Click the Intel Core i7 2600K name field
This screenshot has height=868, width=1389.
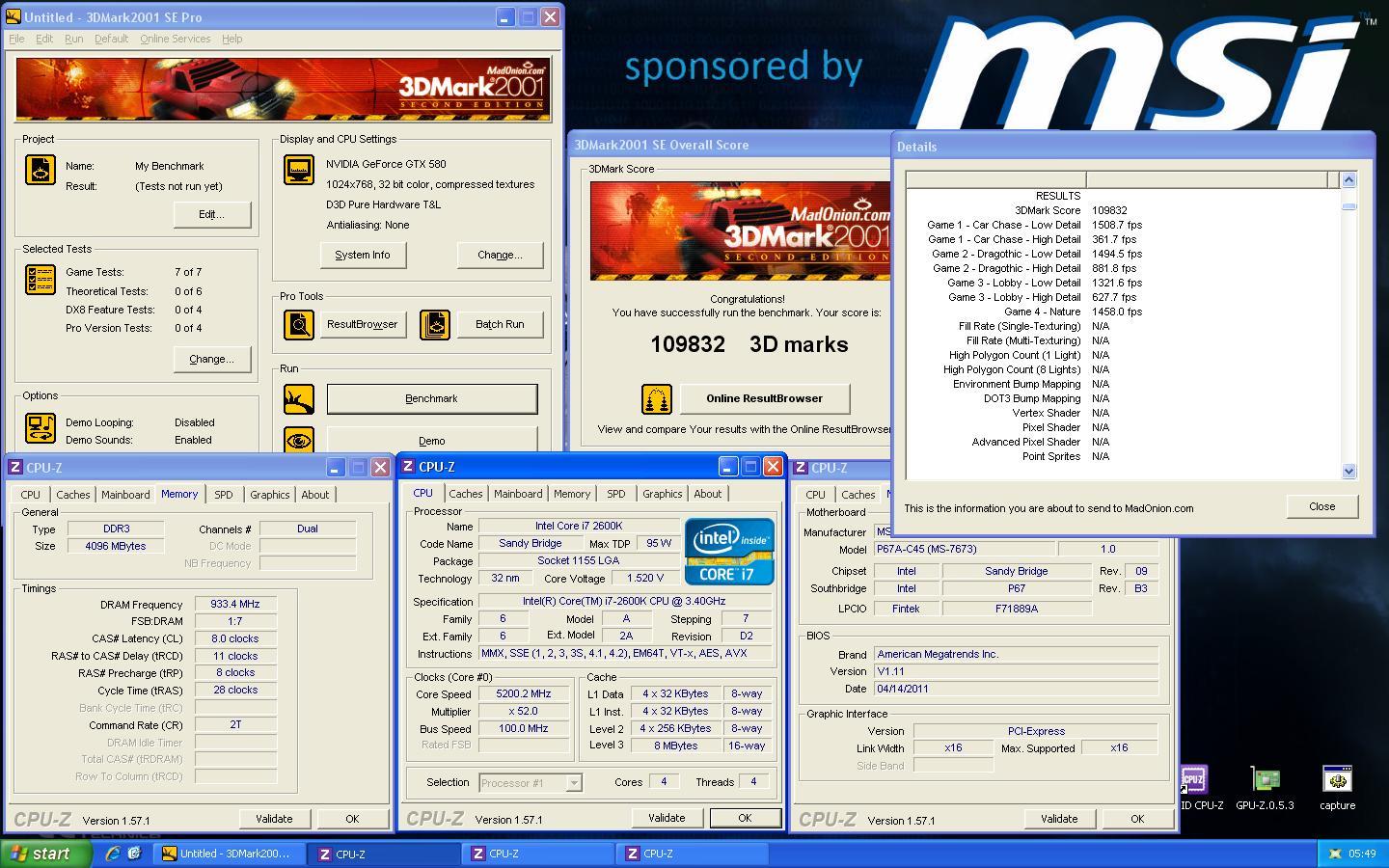(x=578, y=526)
